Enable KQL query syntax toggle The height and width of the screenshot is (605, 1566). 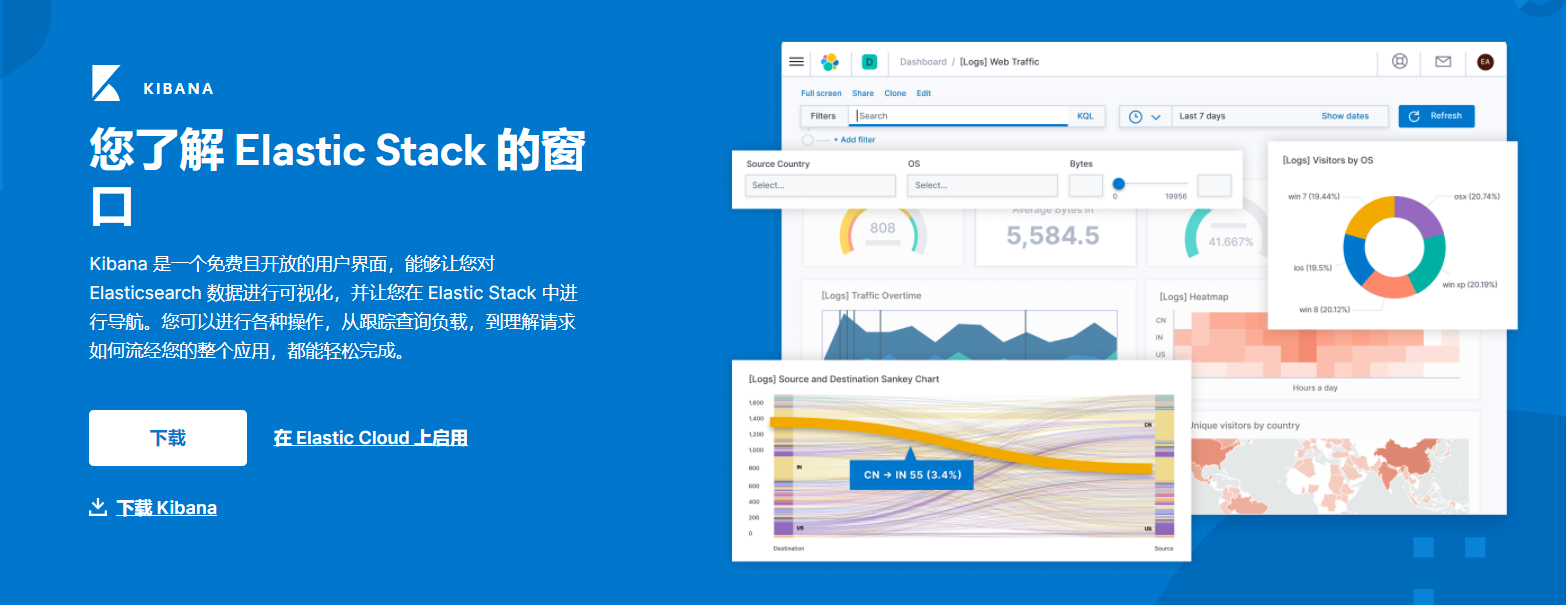[x=1087, y=115]
